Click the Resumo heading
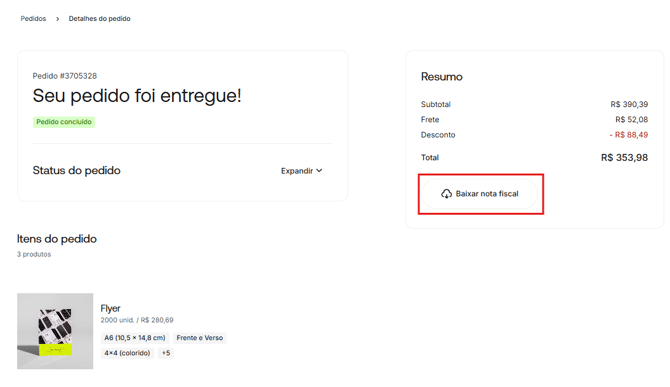 [x=441, y=77]
